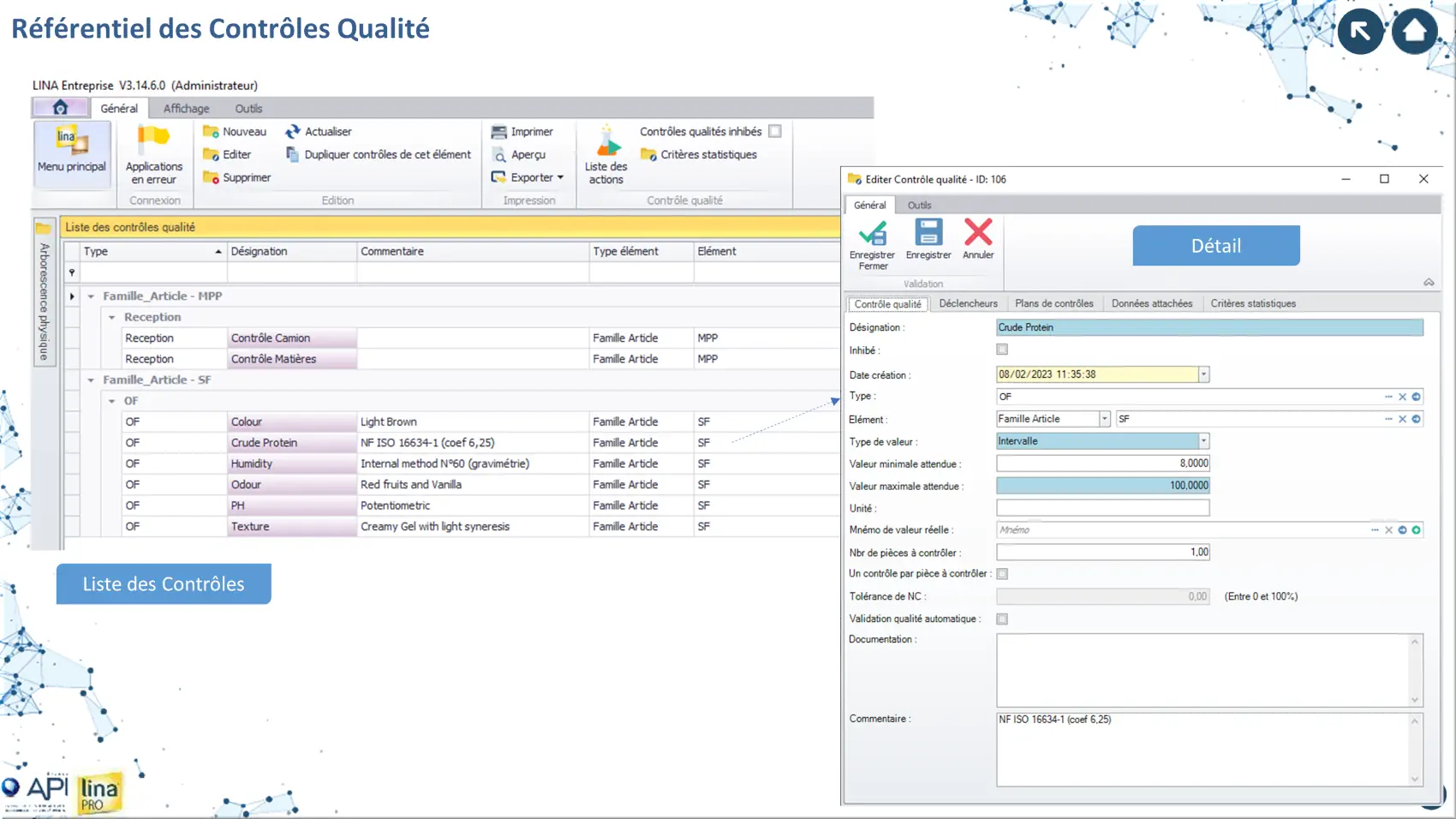
Task: Collapse the Famille_Article - SF group
Action: pyautogui.click(x=91, y=380)
